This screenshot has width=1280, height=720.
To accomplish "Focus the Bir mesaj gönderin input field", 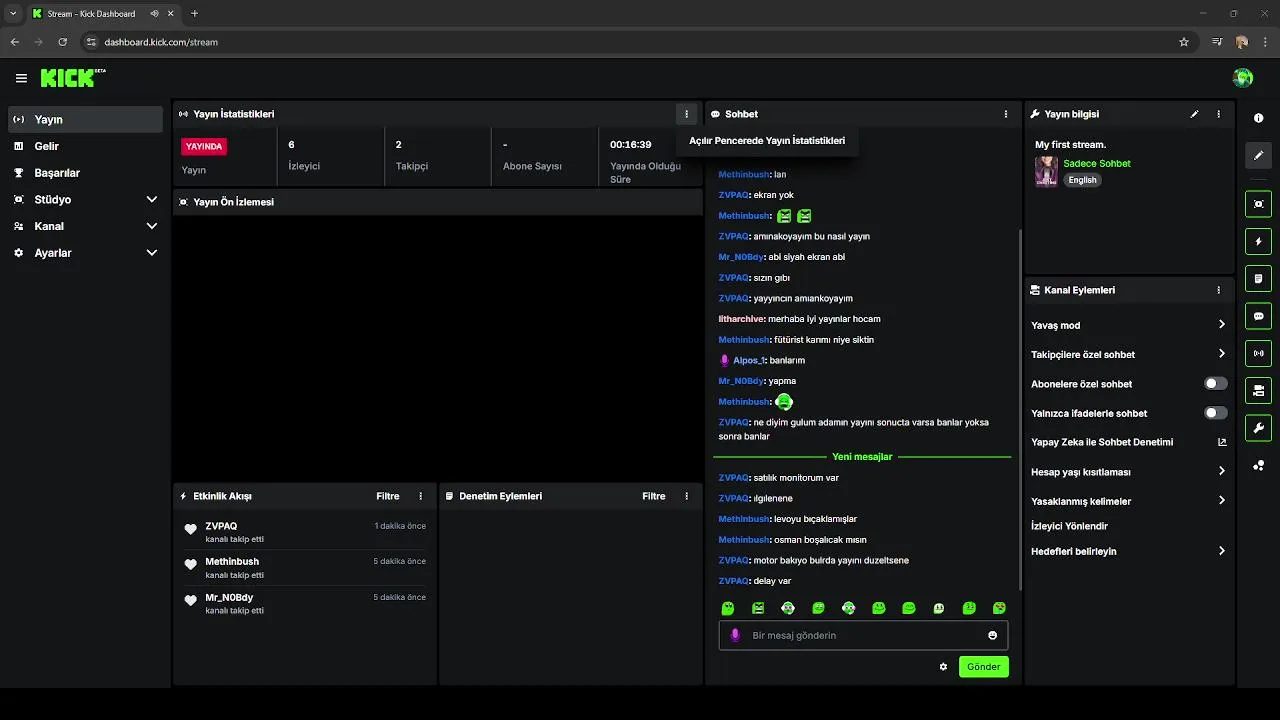I will pyautogui.click(x=863, y=635).
